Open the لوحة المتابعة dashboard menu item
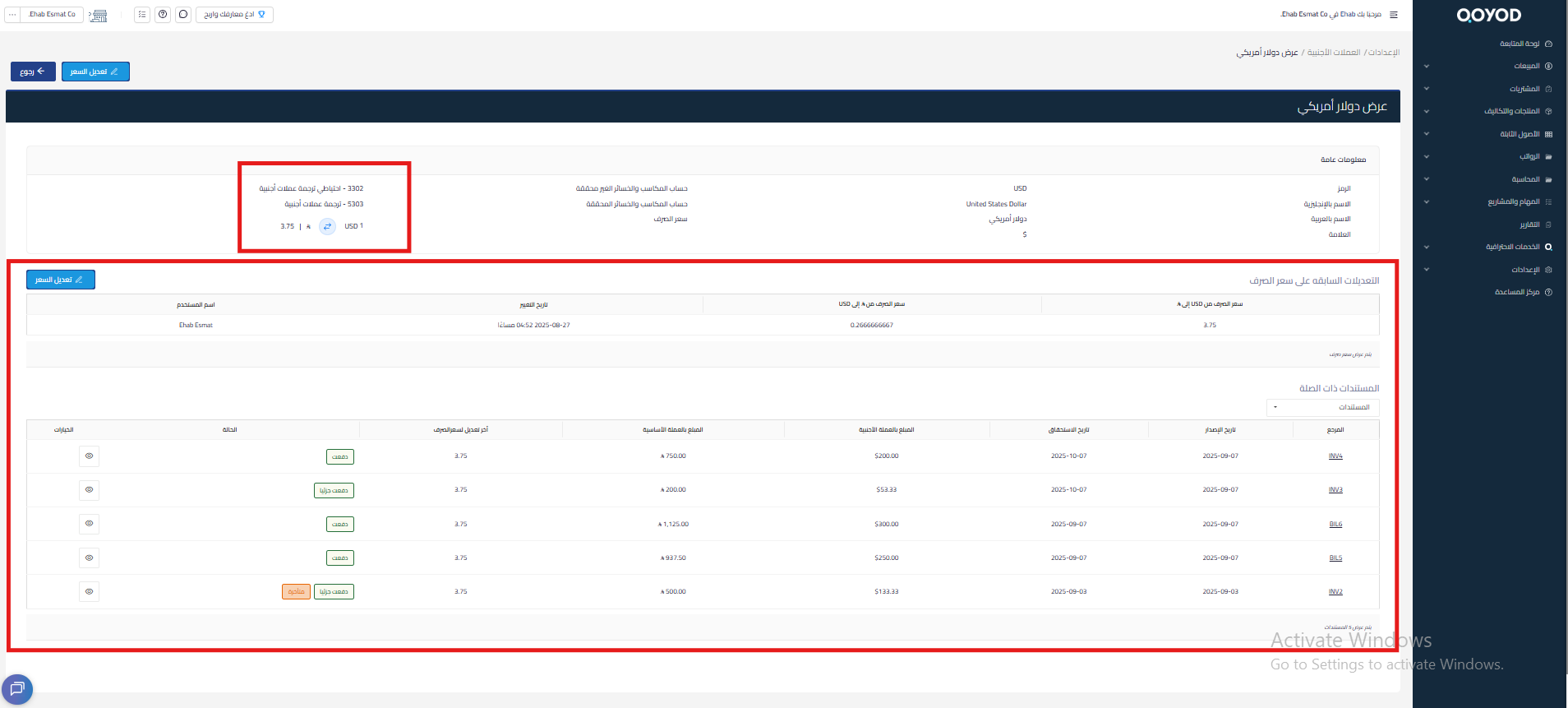1568x708 pixels. [1525, 44]
